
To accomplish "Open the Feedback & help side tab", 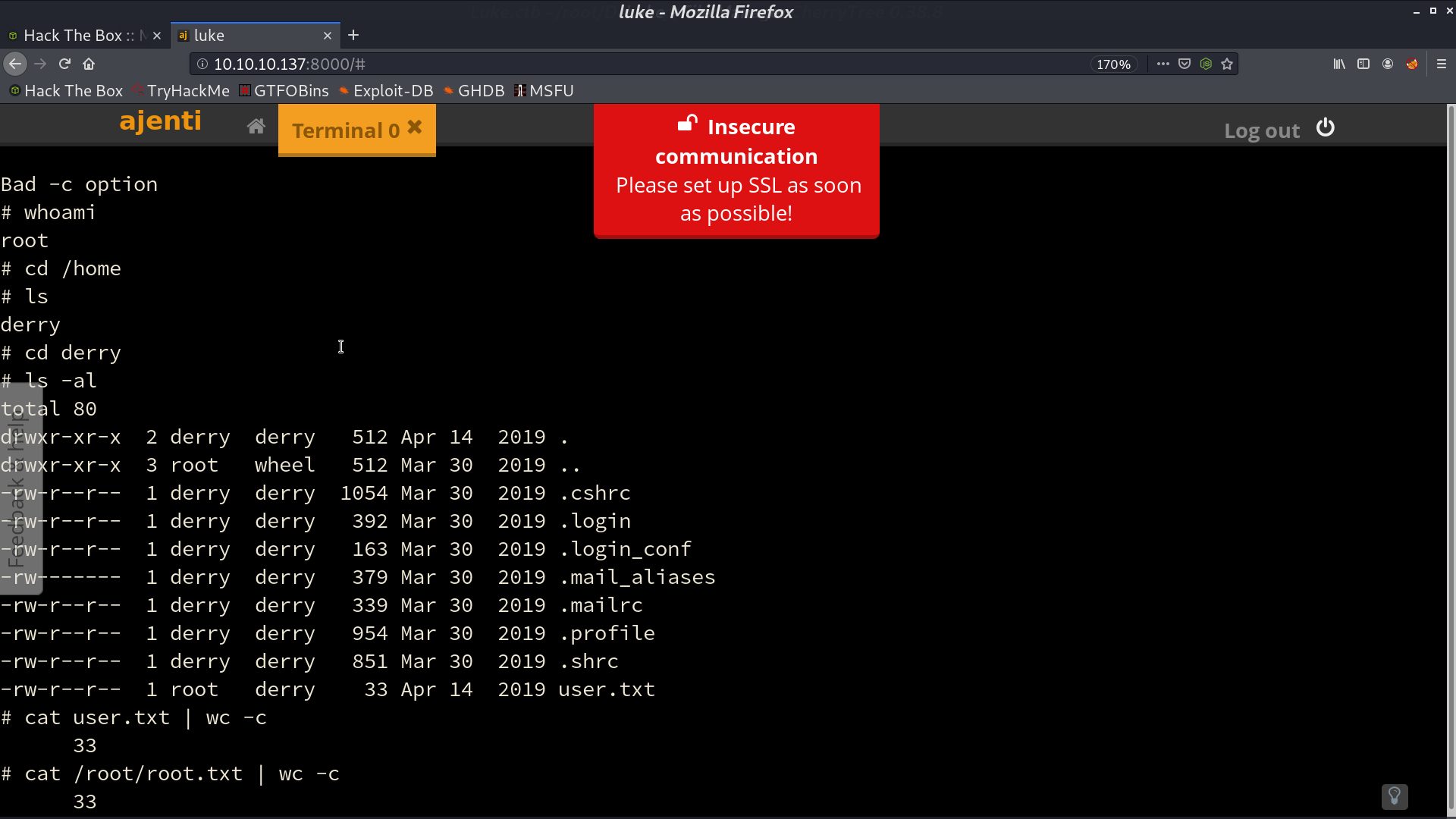I will [20, 488].
